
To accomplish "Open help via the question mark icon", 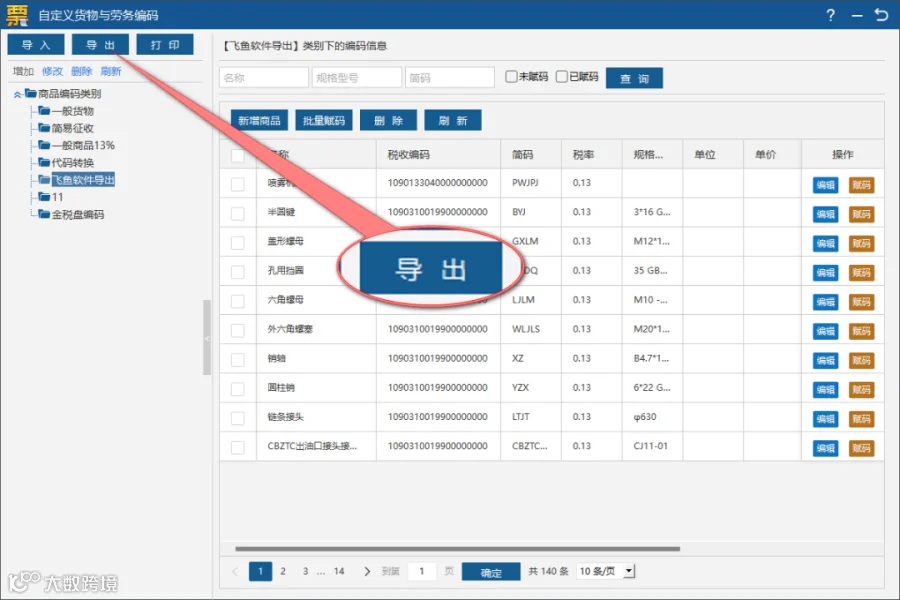I will pos(830,16).
